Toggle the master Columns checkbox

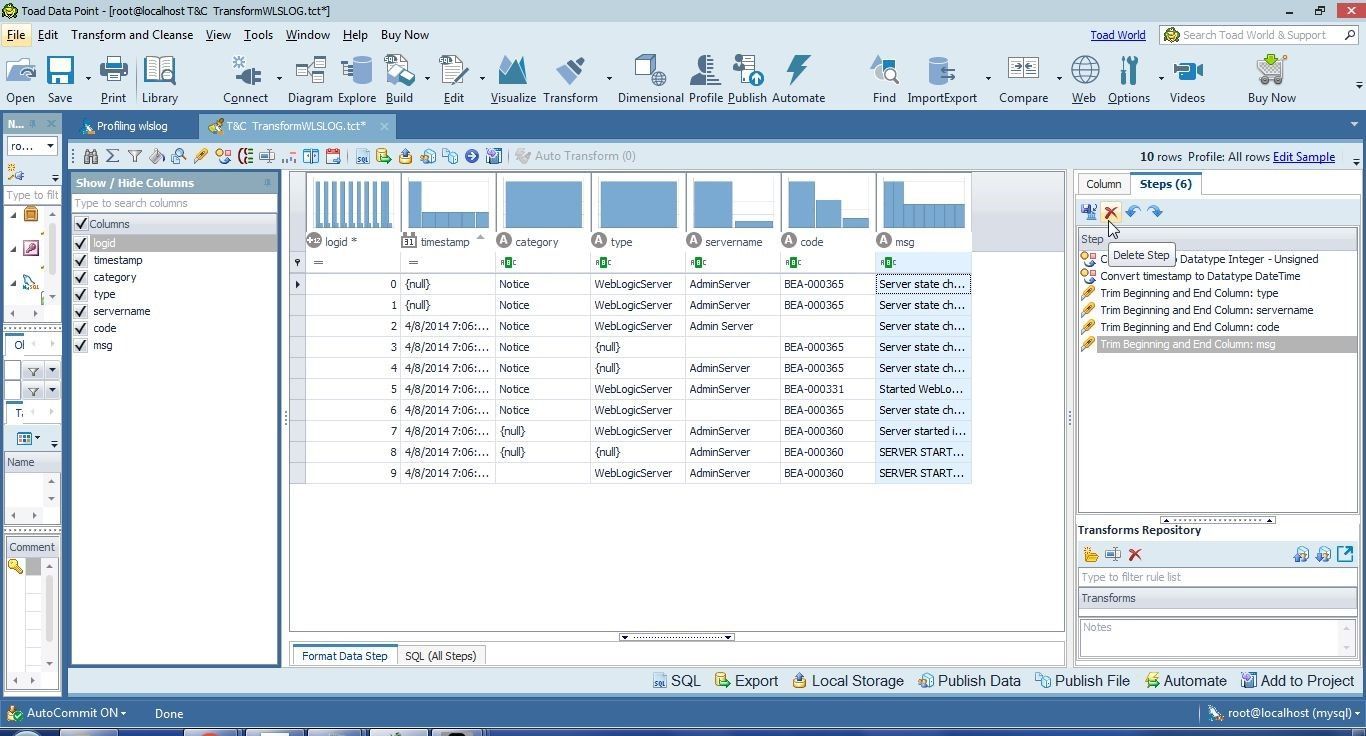coord(81,224)
